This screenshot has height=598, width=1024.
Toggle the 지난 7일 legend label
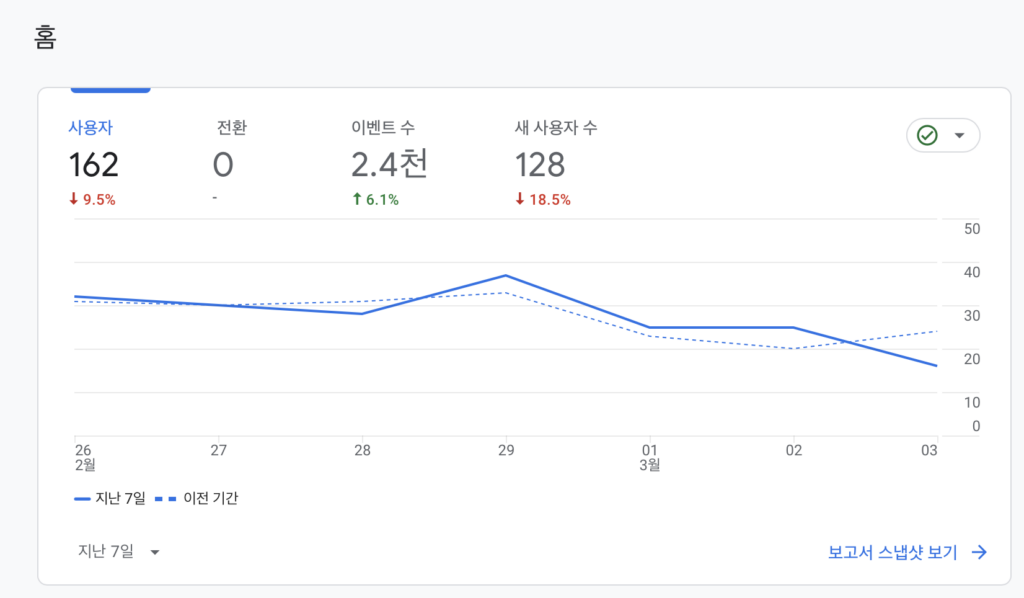(120, 498)
